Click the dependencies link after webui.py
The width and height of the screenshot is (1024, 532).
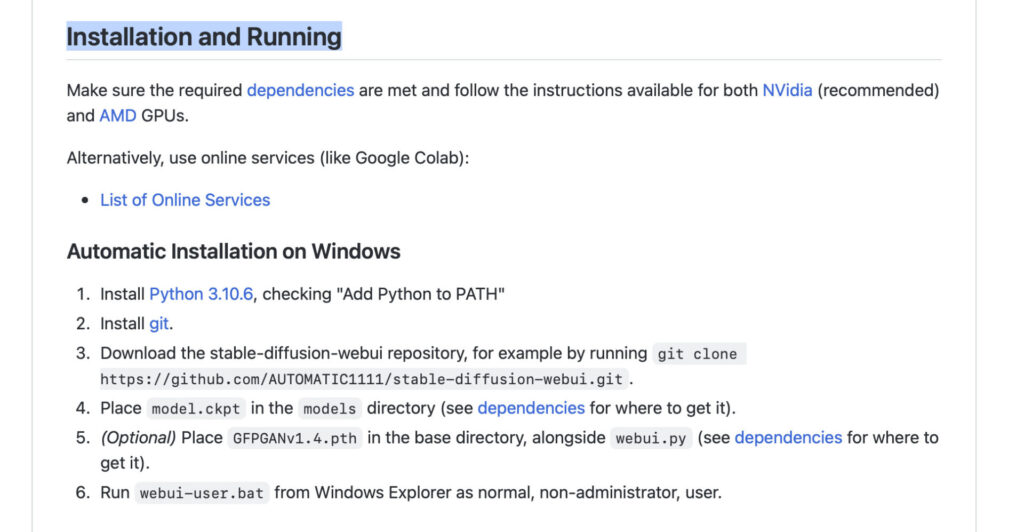[x=788, y=437]
